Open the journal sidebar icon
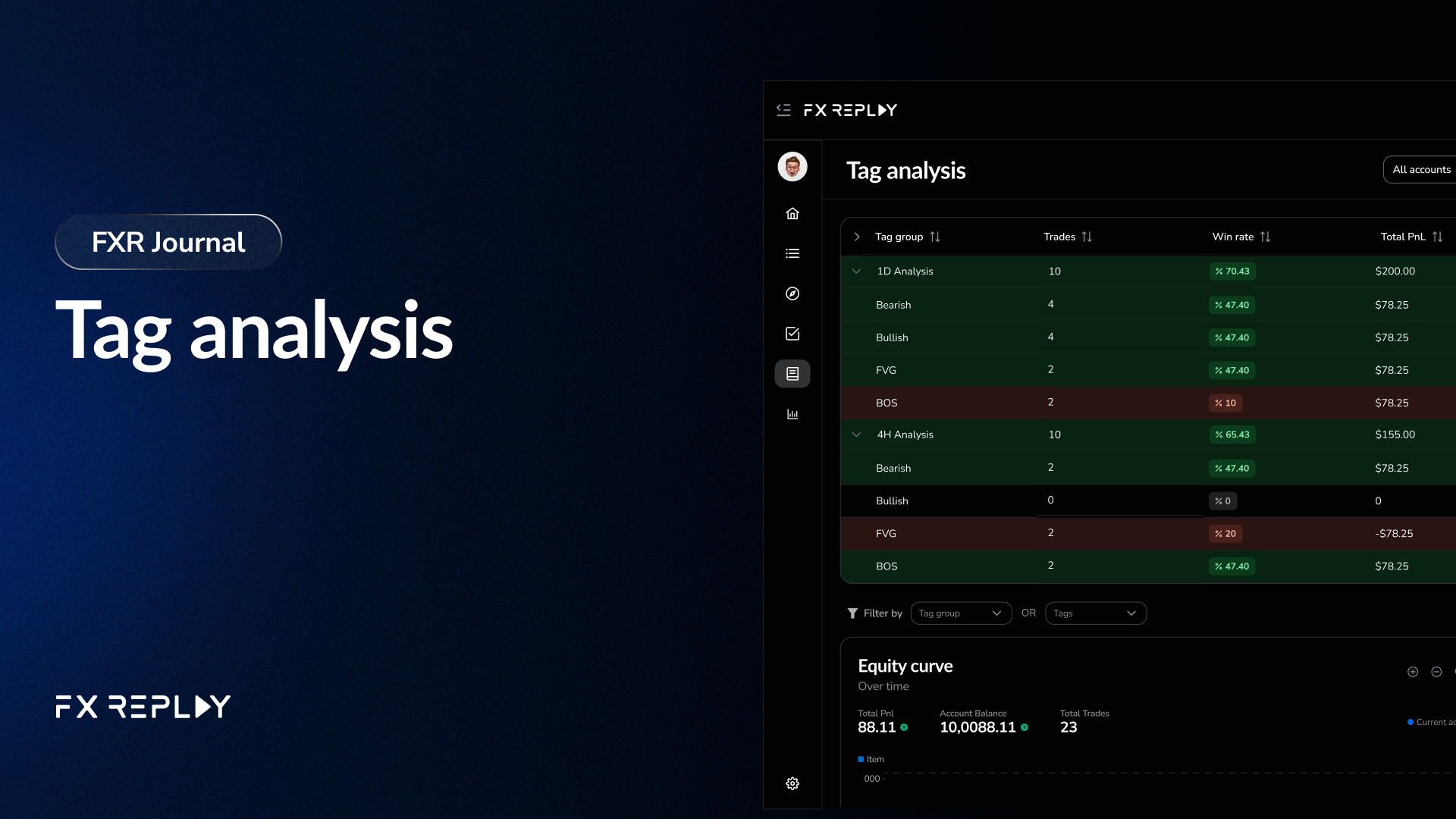1456x819 pixels. (792, 374)
